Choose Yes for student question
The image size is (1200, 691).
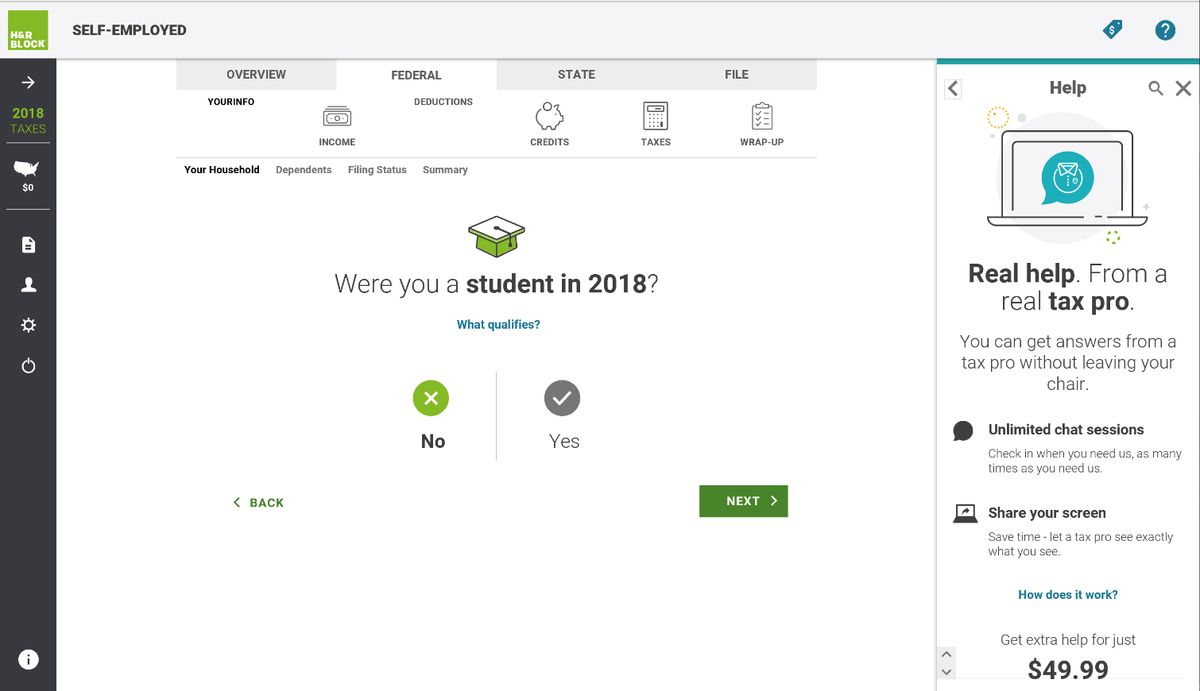[x=562, y=398]
